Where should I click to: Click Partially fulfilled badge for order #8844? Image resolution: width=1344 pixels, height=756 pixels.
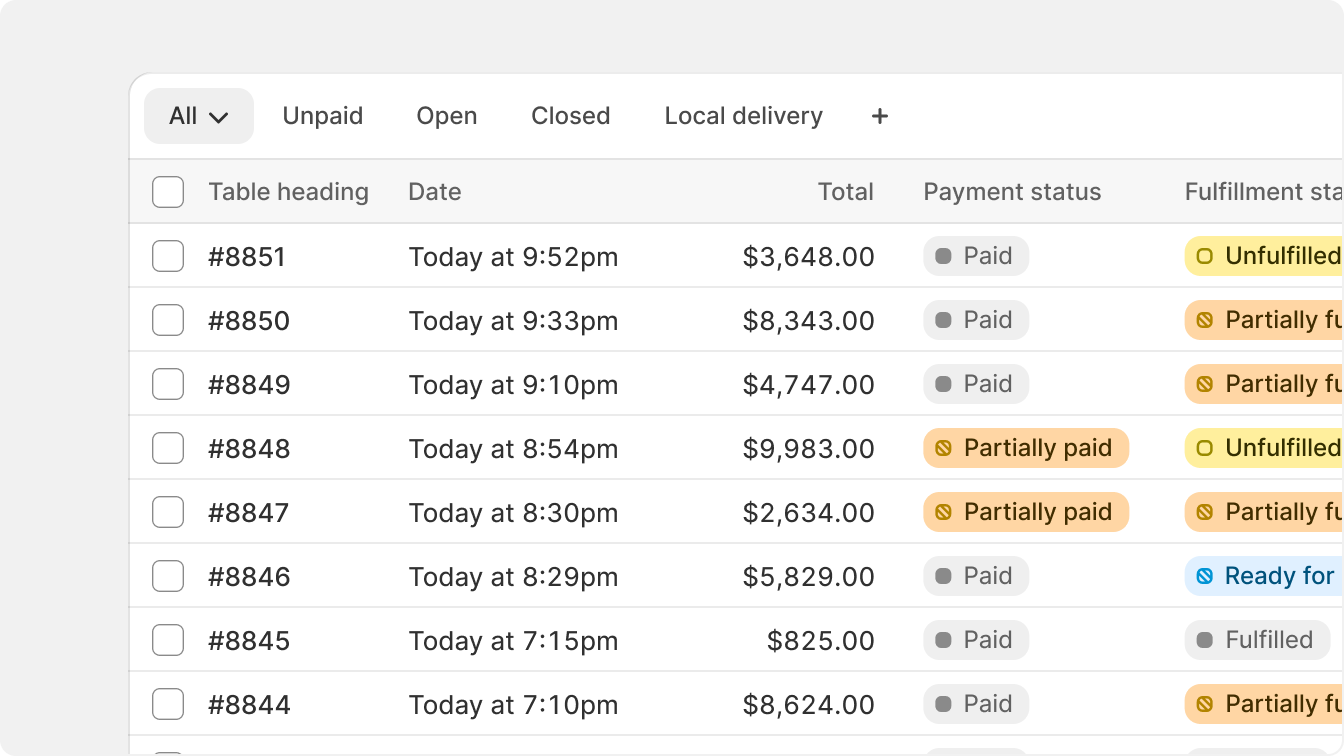1264,704
